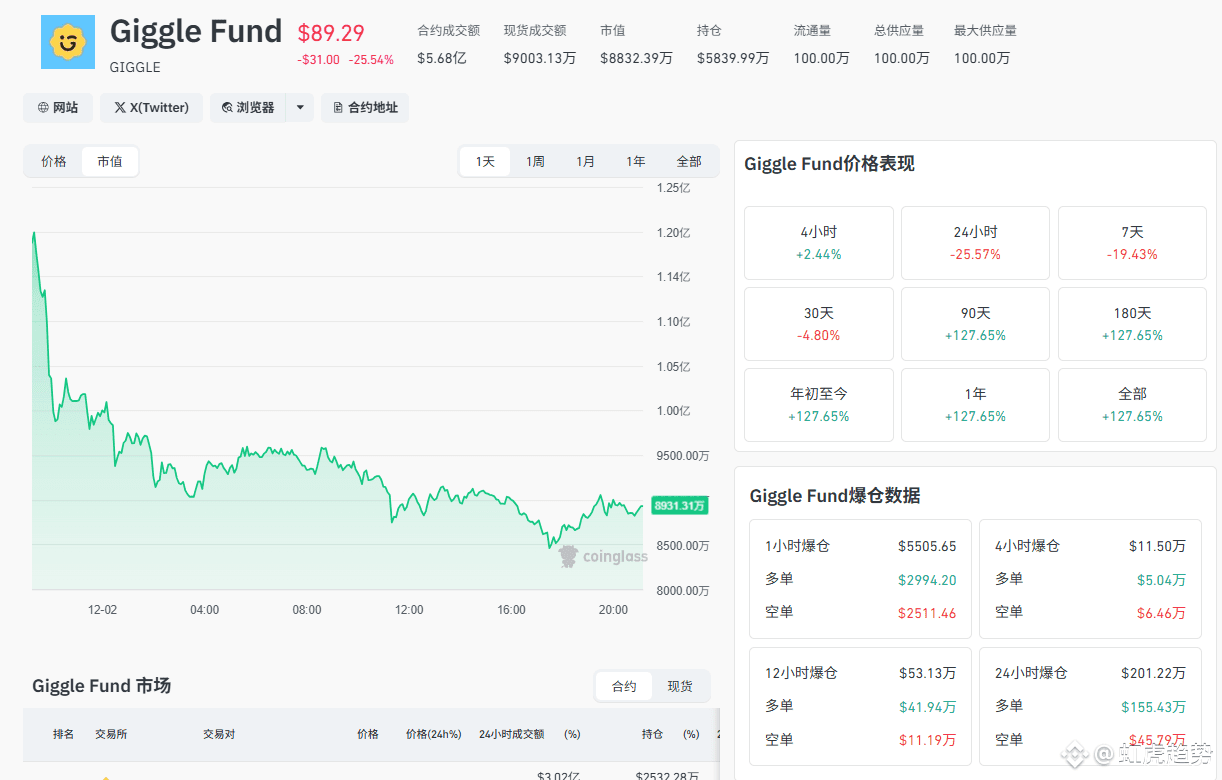Select the 1周 time range
This screenshot has width=1222, height=780.
click(x=535, y=161)
